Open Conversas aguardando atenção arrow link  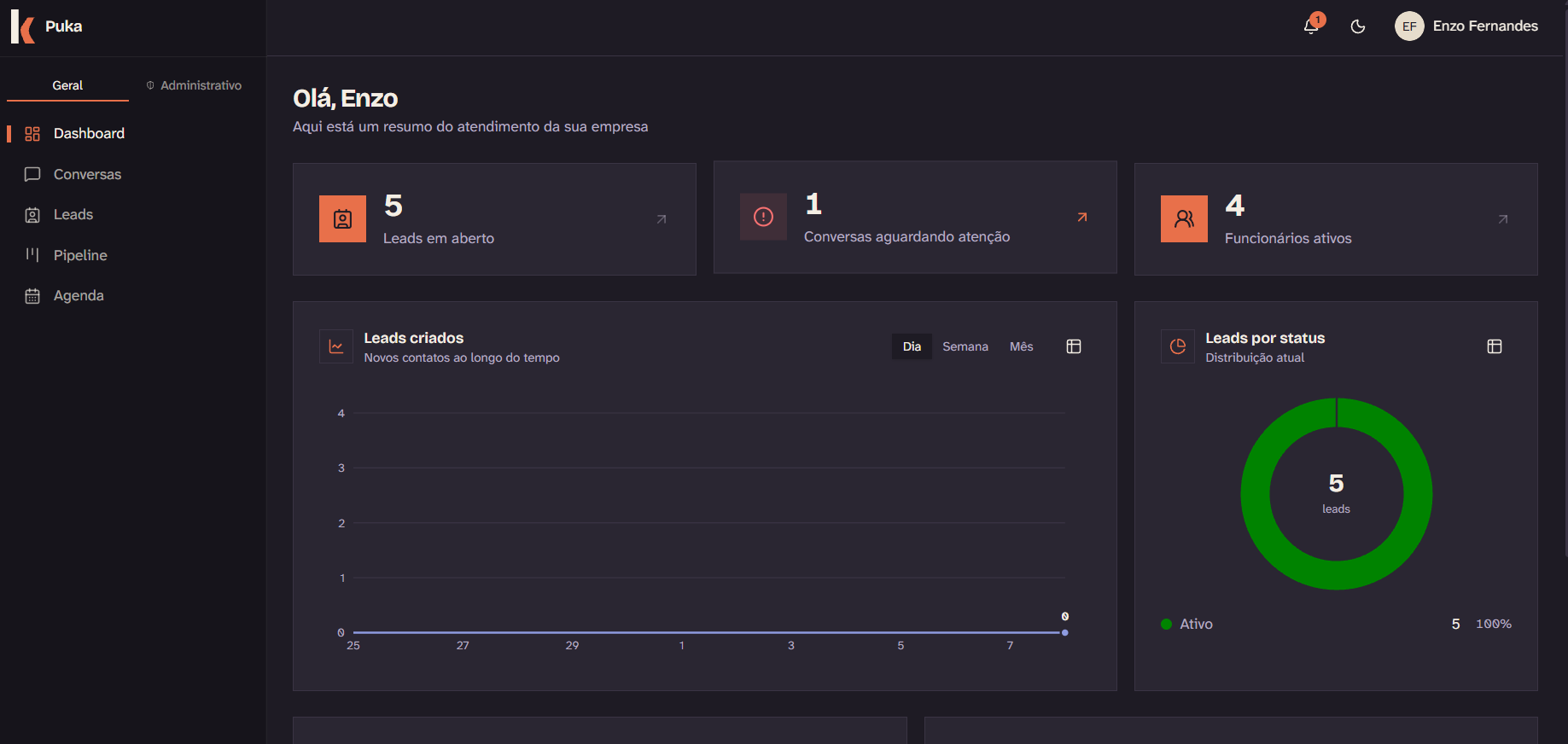click(x=1082, y=218)
